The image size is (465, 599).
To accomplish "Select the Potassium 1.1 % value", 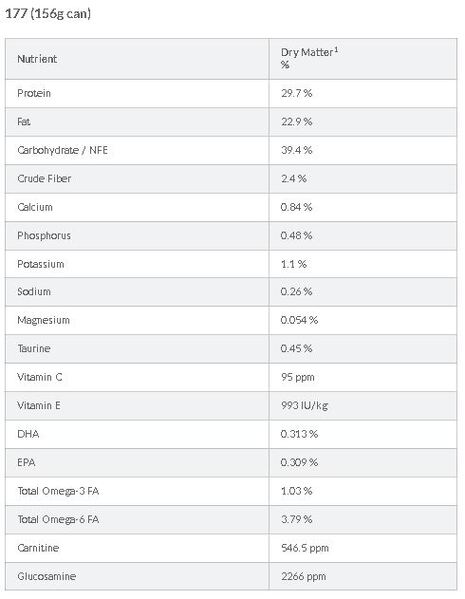I will pos(293,264).
